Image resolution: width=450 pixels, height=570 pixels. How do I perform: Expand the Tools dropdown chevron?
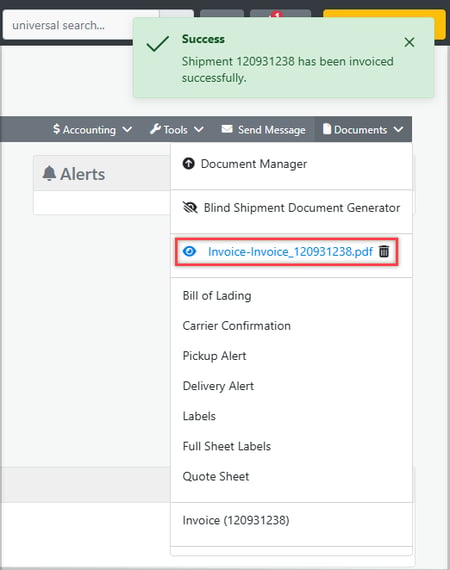[199, 129]
